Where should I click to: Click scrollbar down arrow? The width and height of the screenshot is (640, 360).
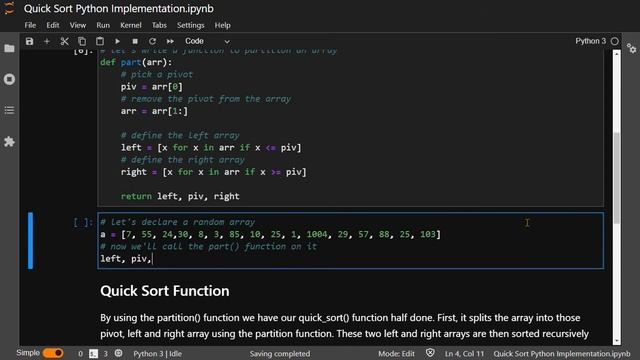click(x=617, y=341)
